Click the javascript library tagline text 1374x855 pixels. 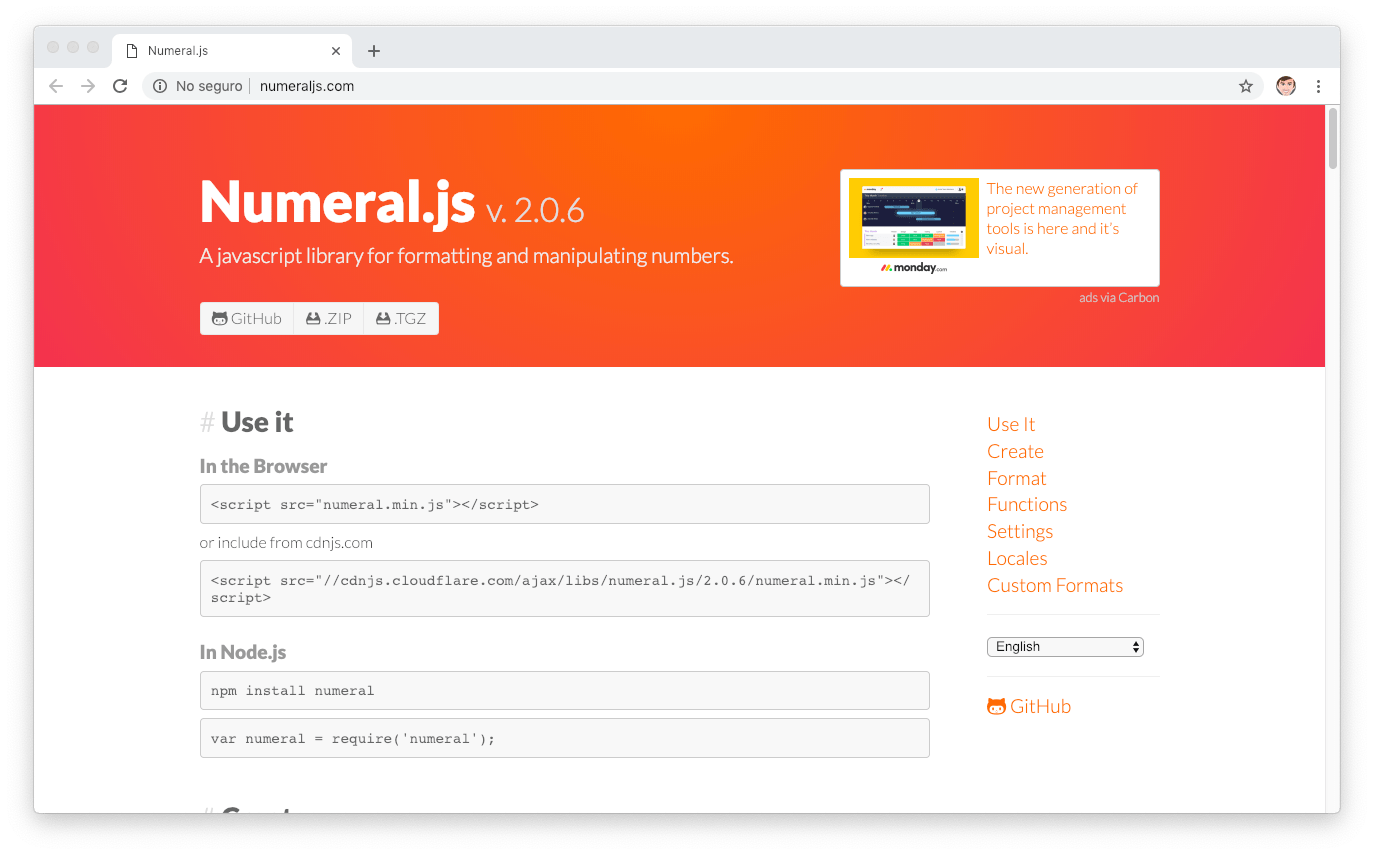[467, 256]
